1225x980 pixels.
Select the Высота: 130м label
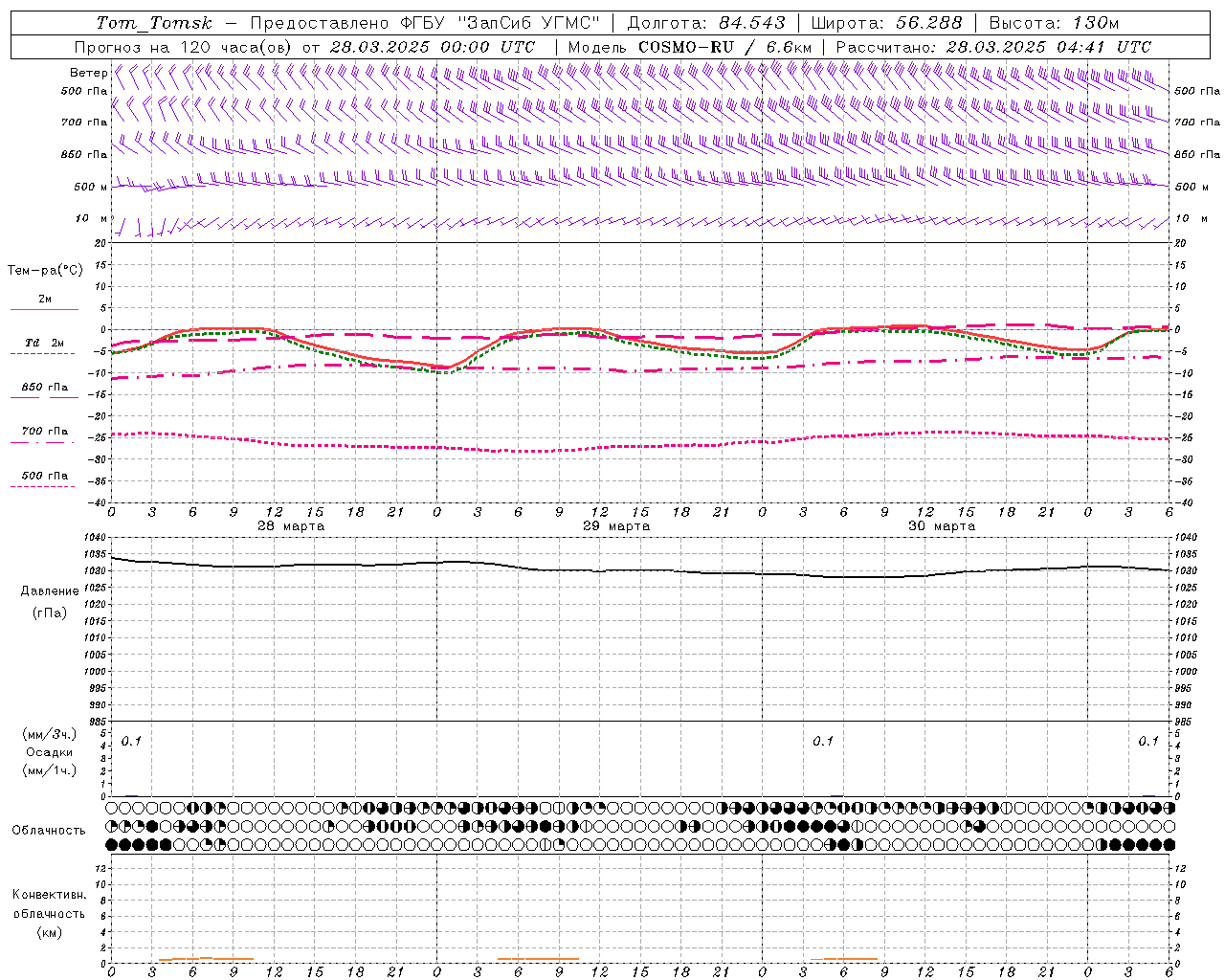point(1054,23)
